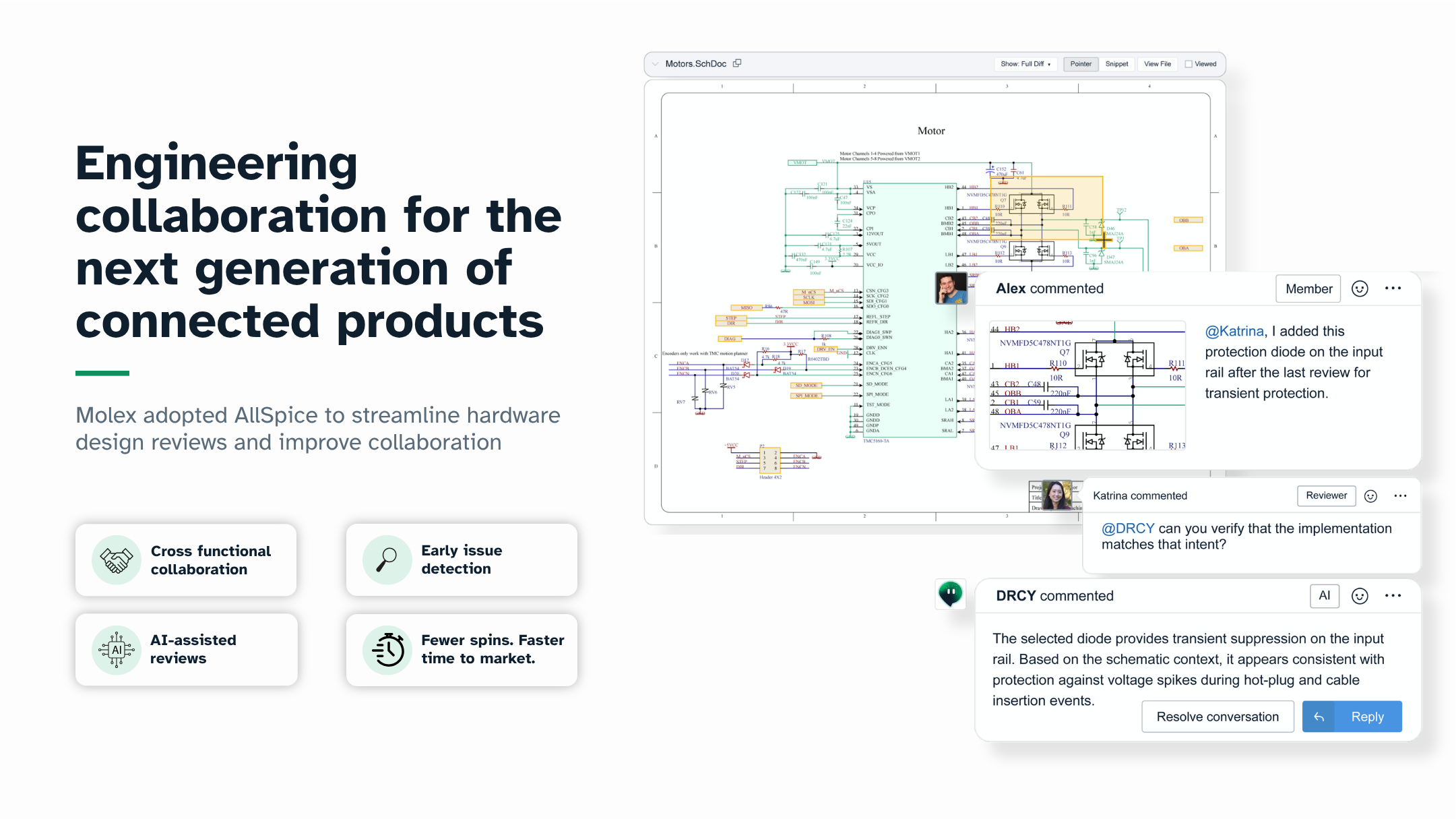Switch to Snippet mode
The image size is (1456, 819).
(x=1116, y=64)
